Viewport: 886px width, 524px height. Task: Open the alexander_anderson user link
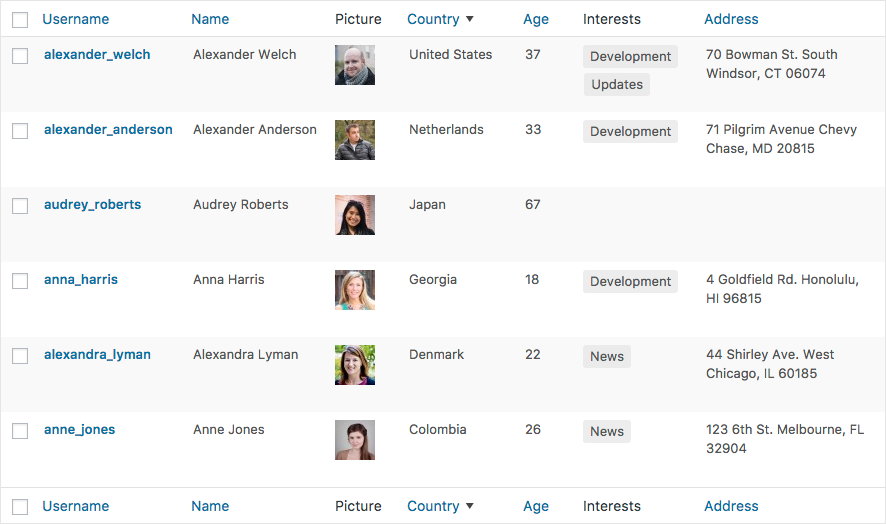point(108,129)
